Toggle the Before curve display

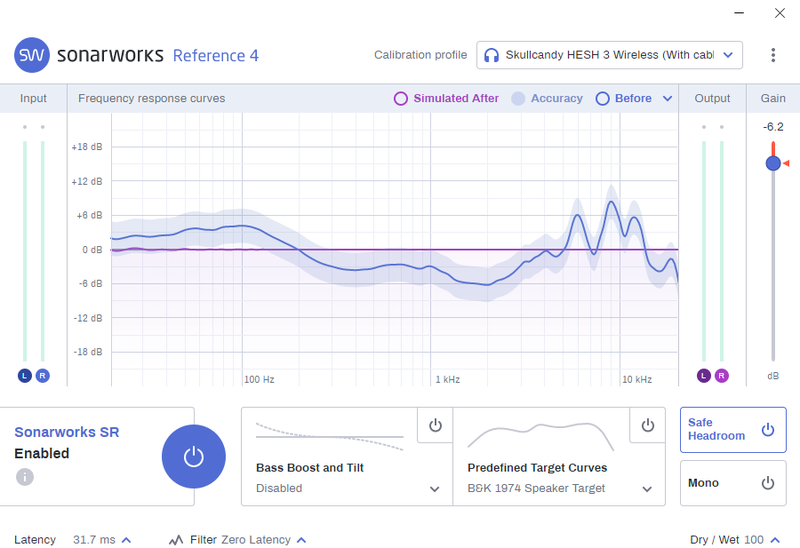(x=623, y=98)
